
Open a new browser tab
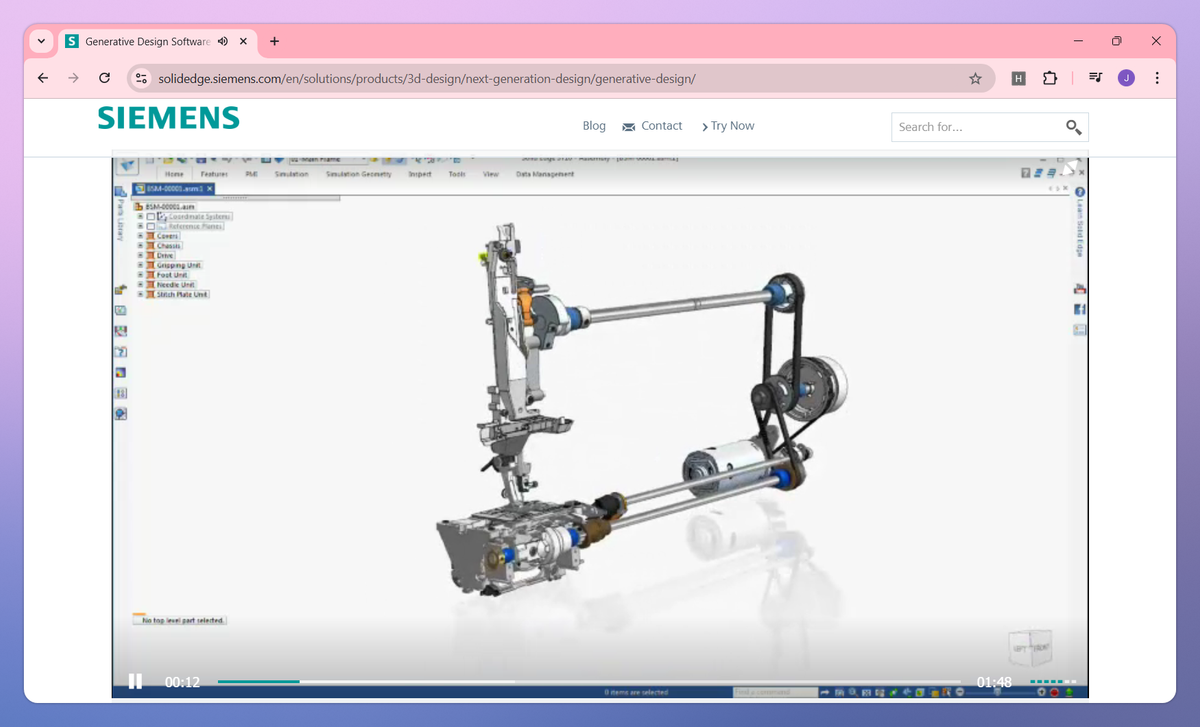pyautogui.click(x=275, y=42)
